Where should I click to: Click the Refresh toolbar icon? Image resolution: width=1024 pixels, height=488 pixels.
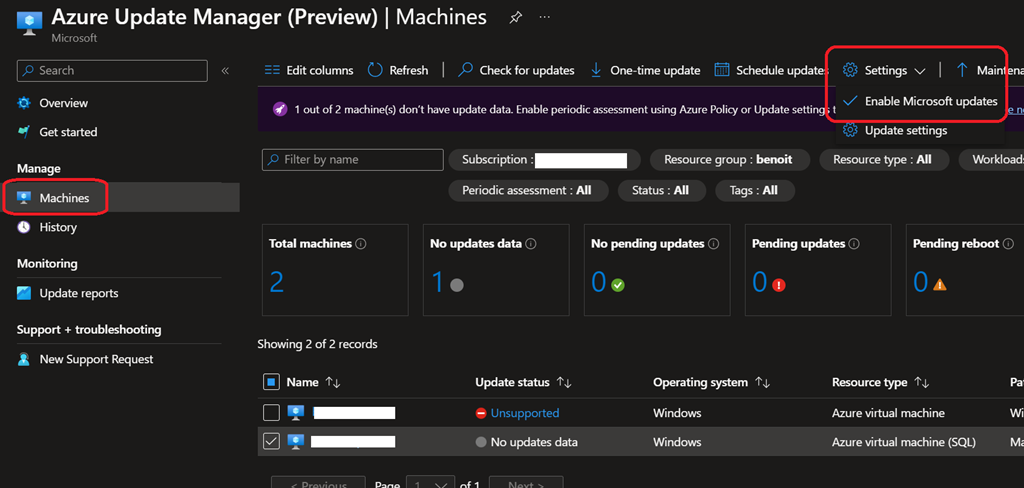(375, 70)
